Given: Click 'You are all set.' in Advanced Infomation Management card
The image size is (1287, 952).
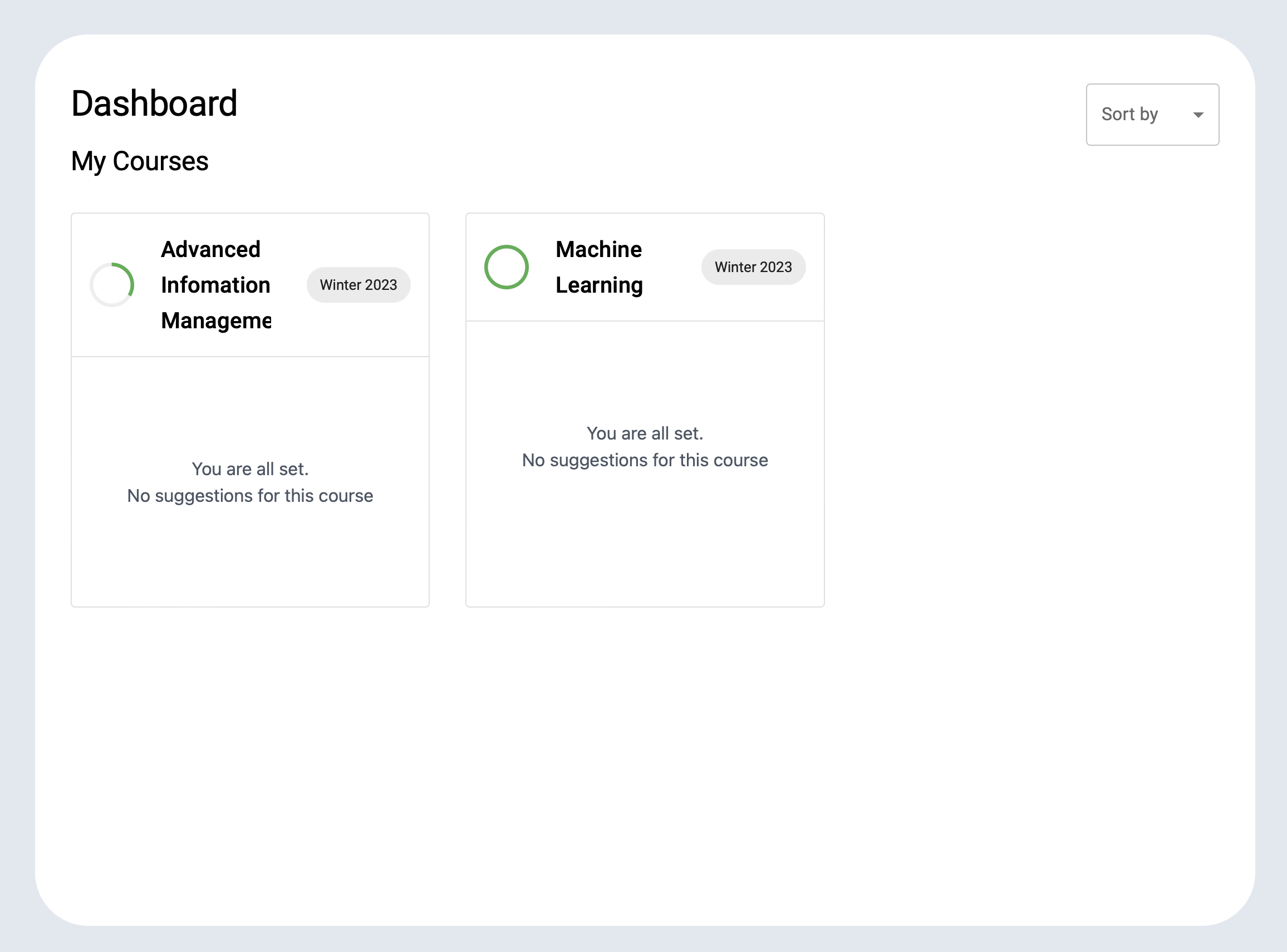Looking at the screenshot, I should (x=250, y=469).
